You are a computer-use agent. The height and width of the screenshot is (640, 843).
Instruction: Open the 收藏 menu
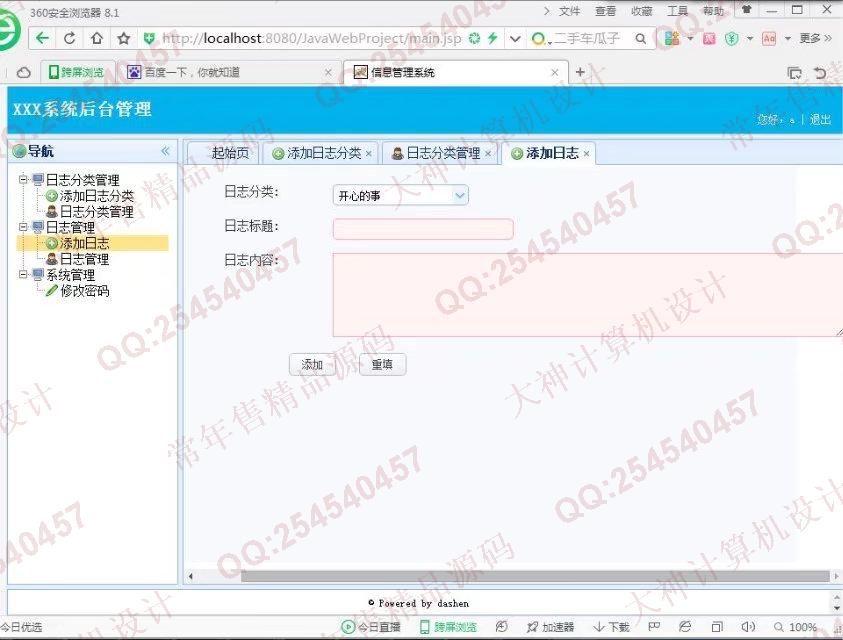point(641,11)
